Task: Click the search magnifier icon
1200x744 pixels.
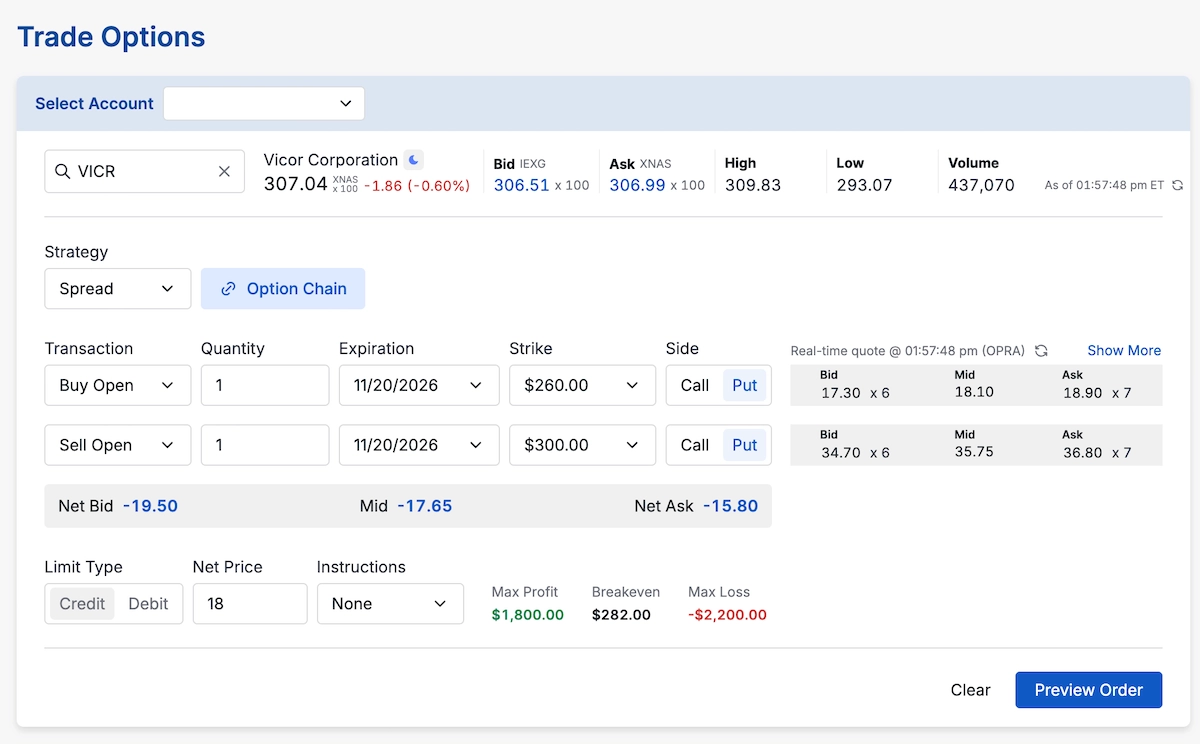Action: [63, 172]
